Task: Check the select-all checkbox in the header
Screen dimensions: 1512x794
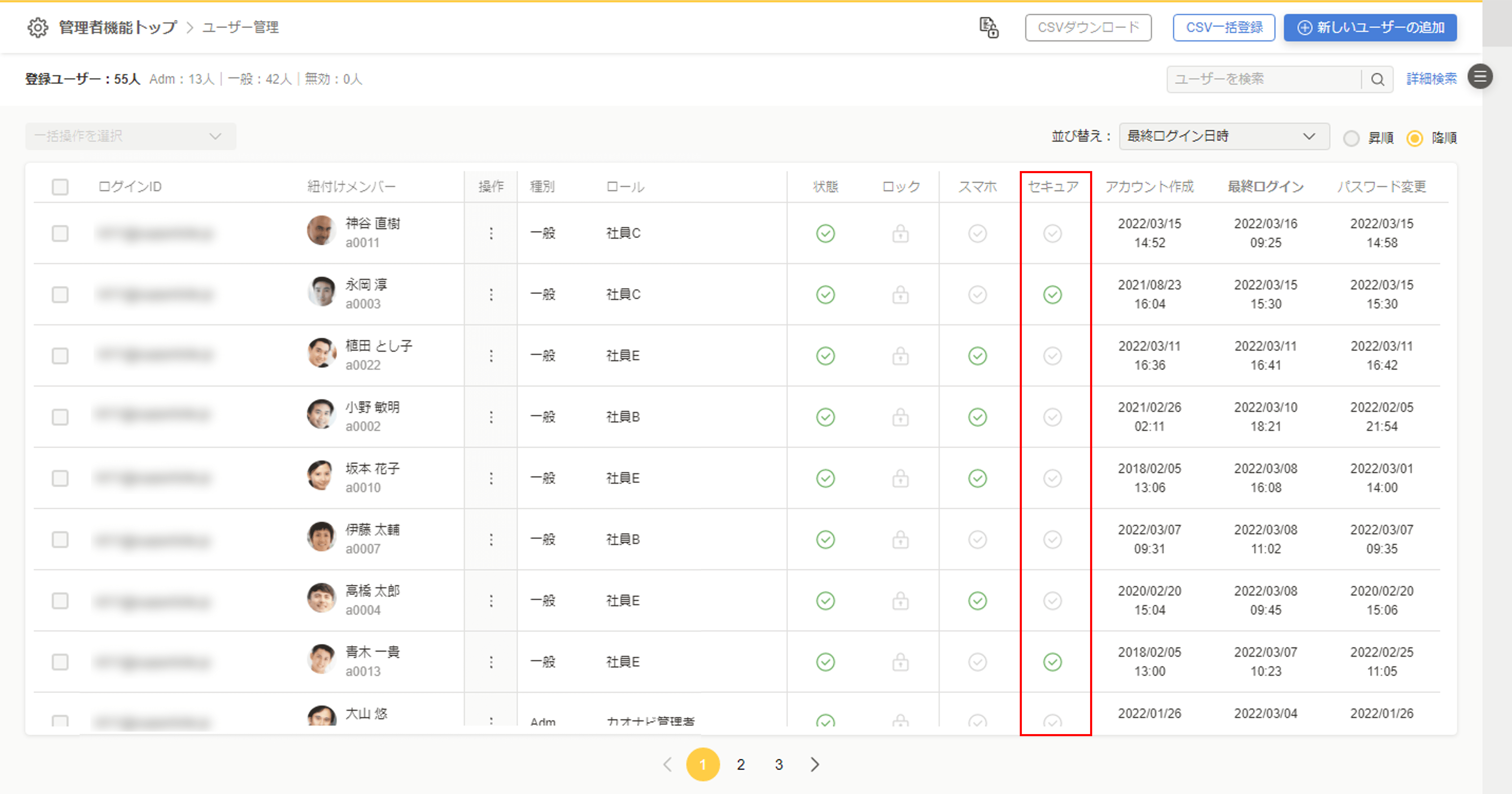Action: 60,187
